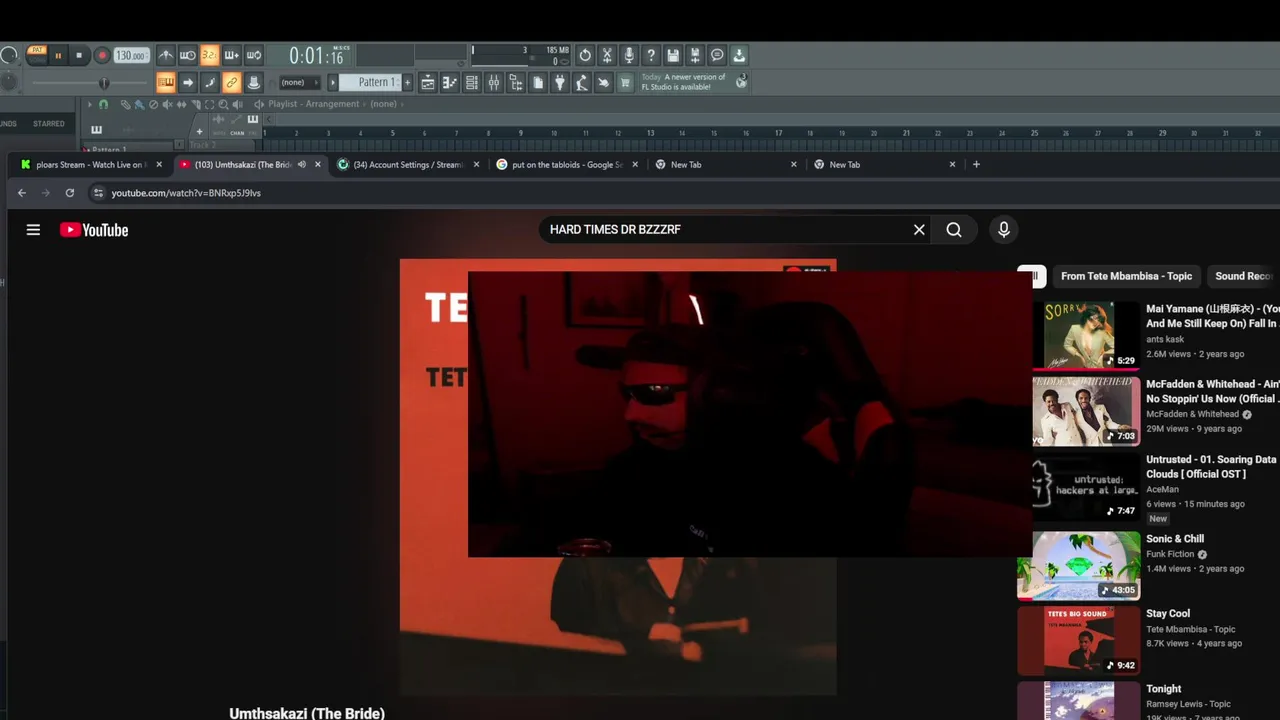Select the playlist paint brush tool
Screen dimensions: 1280x720
tap(139, 104)
